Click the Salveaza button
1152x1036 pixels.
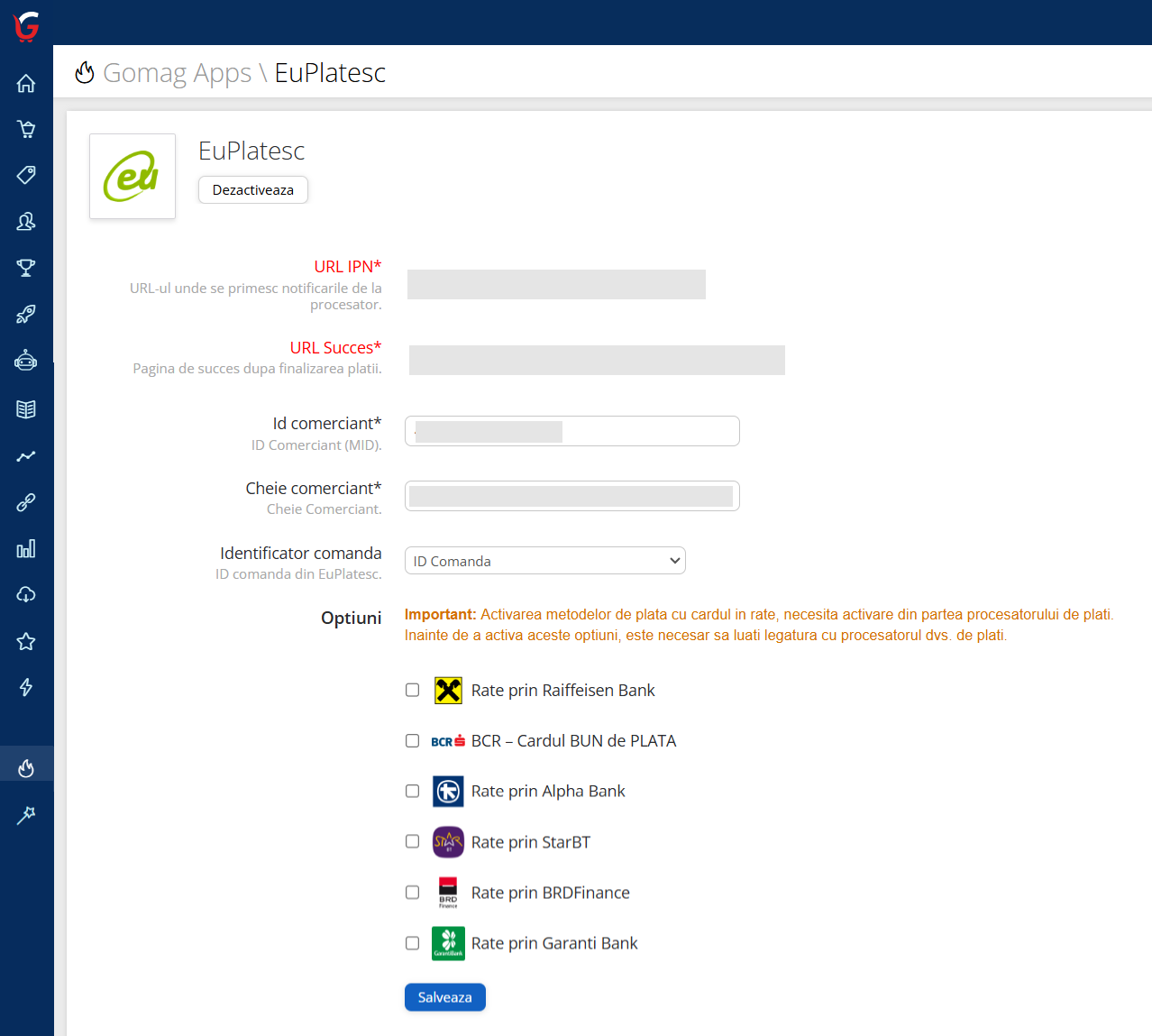click(444, 997)
